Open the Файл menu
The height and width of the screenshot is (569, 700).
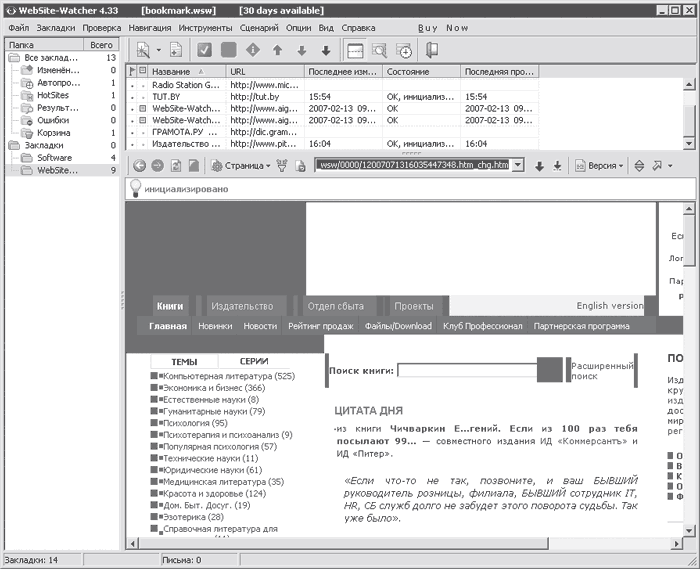[19, 28]
